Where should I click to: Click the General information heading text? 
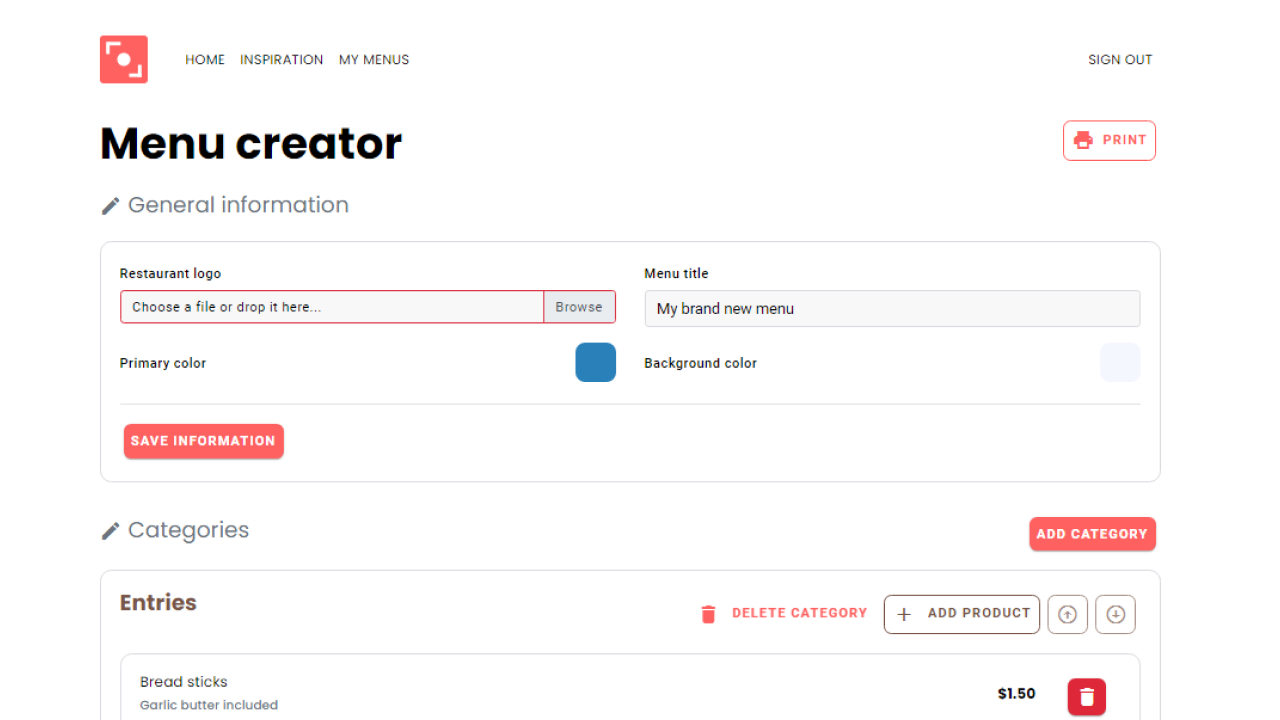click(x=238, y=205)
